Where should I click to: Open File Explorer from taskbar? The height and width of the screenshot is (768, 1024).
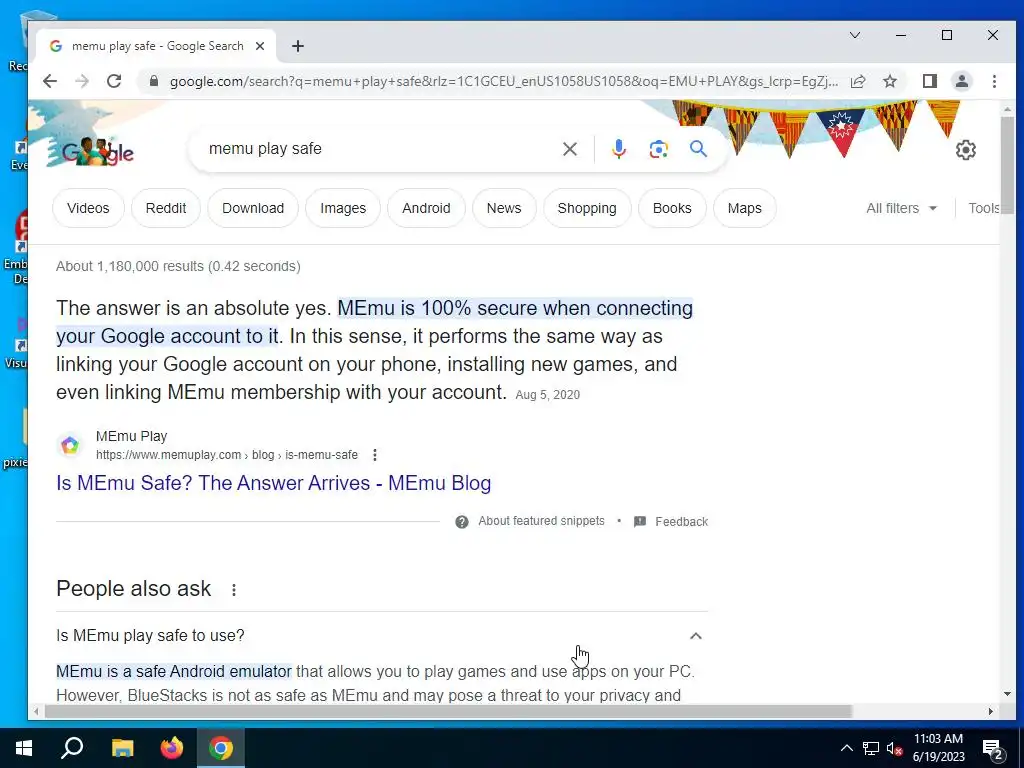(122, 748)
